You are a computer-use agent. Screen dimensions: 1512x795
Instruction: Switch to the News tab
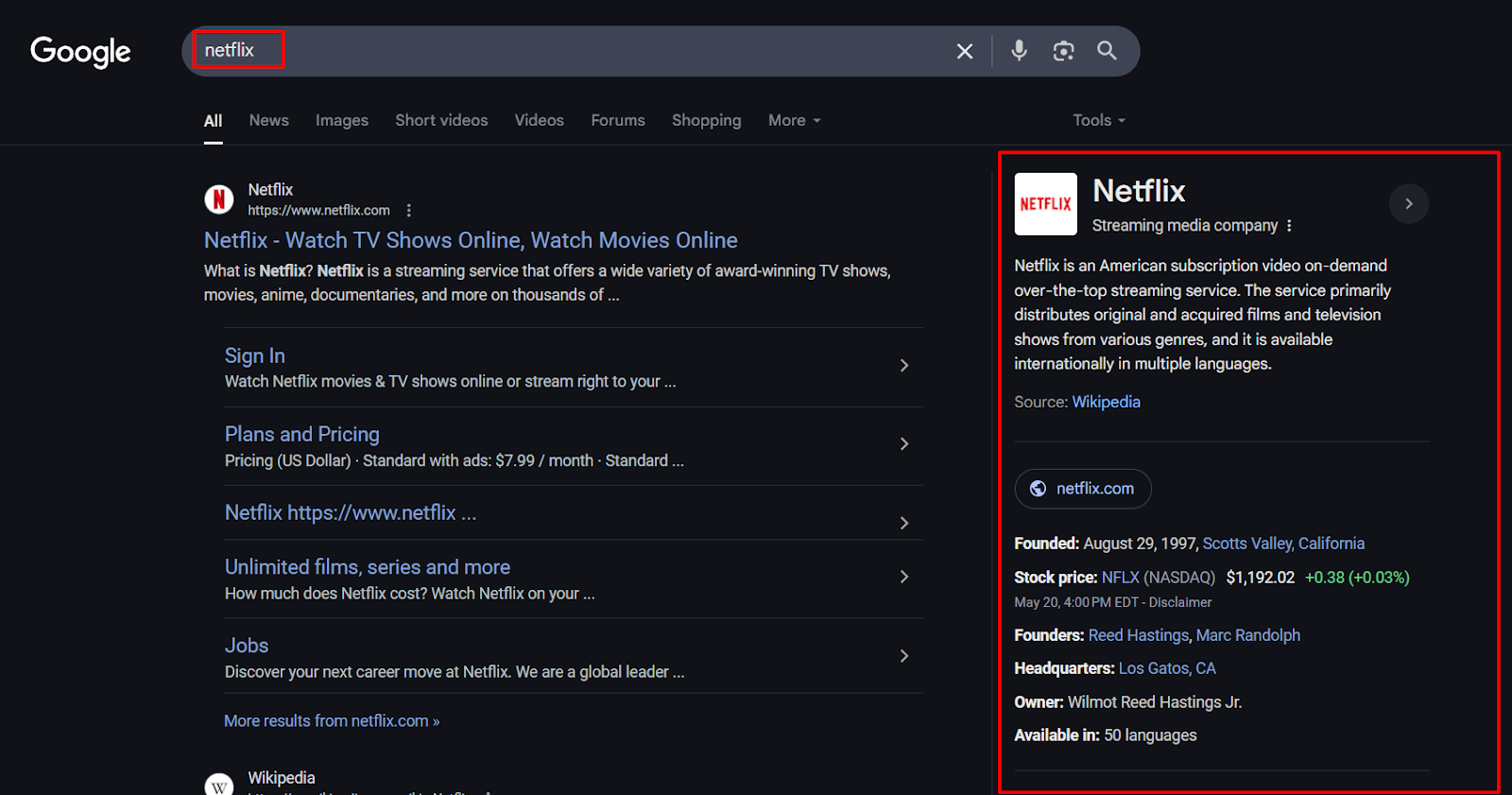[x=269, y=120]
